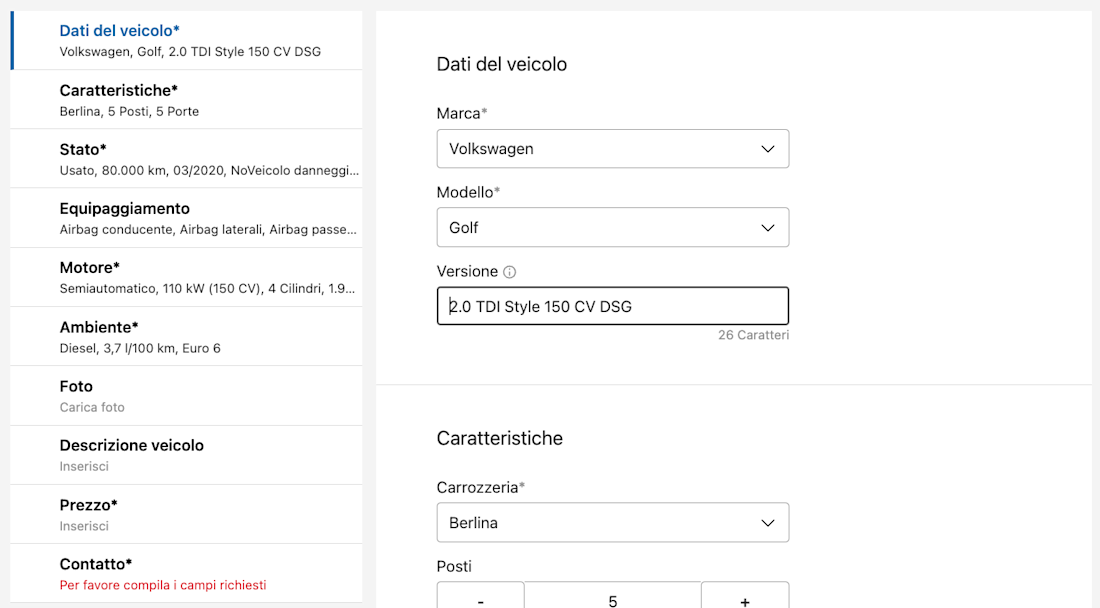Click the Modello dropdown chevron arrow

coord(767,228)
